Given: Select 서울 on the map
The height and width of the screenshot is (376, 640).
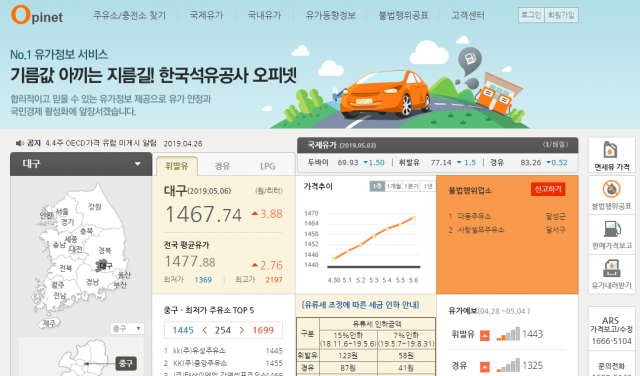Looking at the screenshot, I should click(x=62, y=212).
